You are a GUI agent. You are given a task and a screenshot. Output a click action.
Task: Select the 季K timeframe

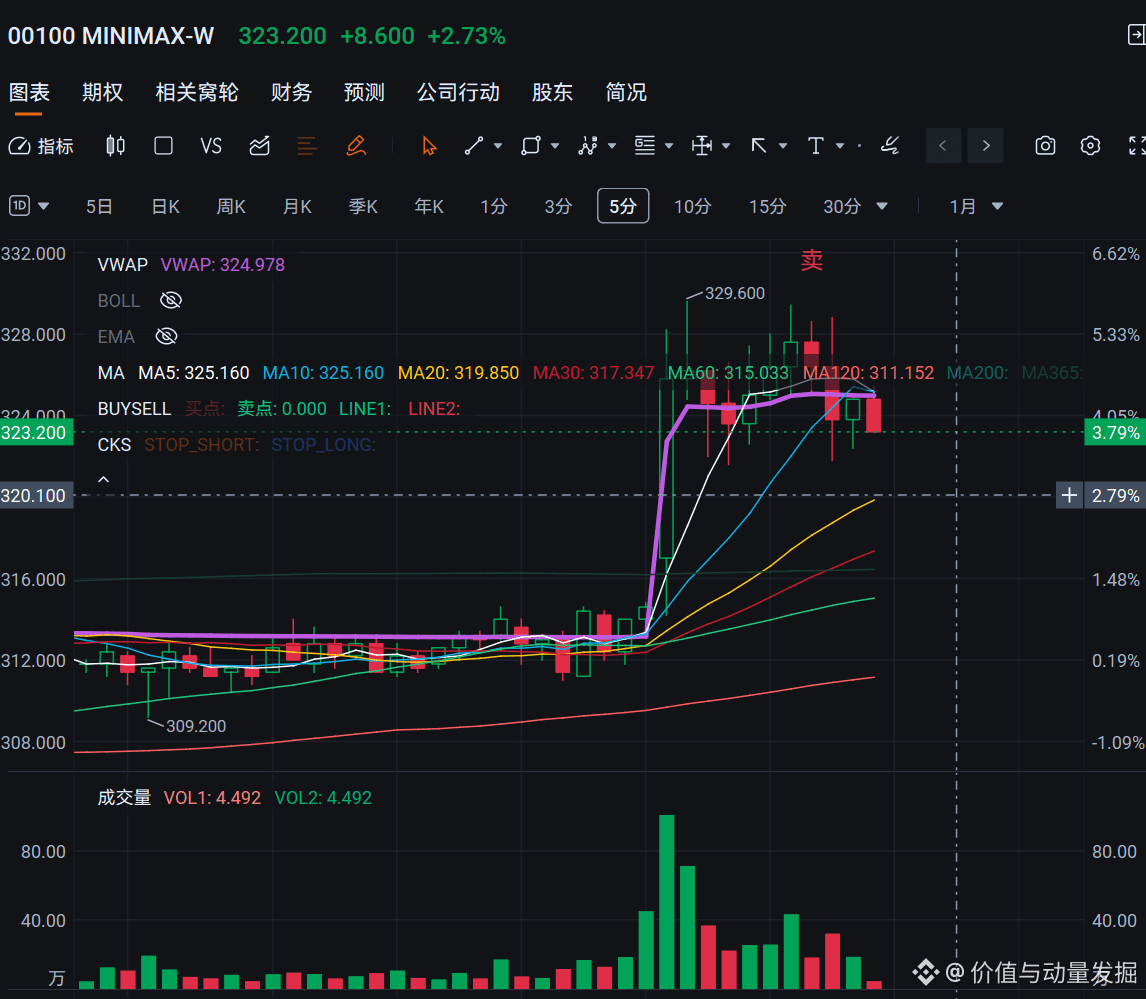[363, 207]
